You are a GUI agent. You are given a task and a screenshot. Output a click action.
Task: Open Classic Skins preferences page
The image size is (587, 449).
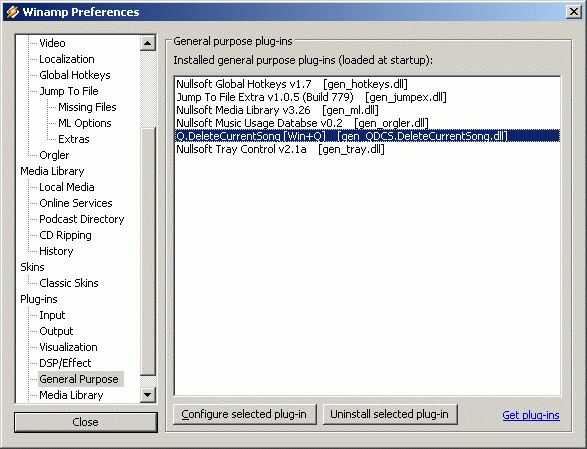69,283
